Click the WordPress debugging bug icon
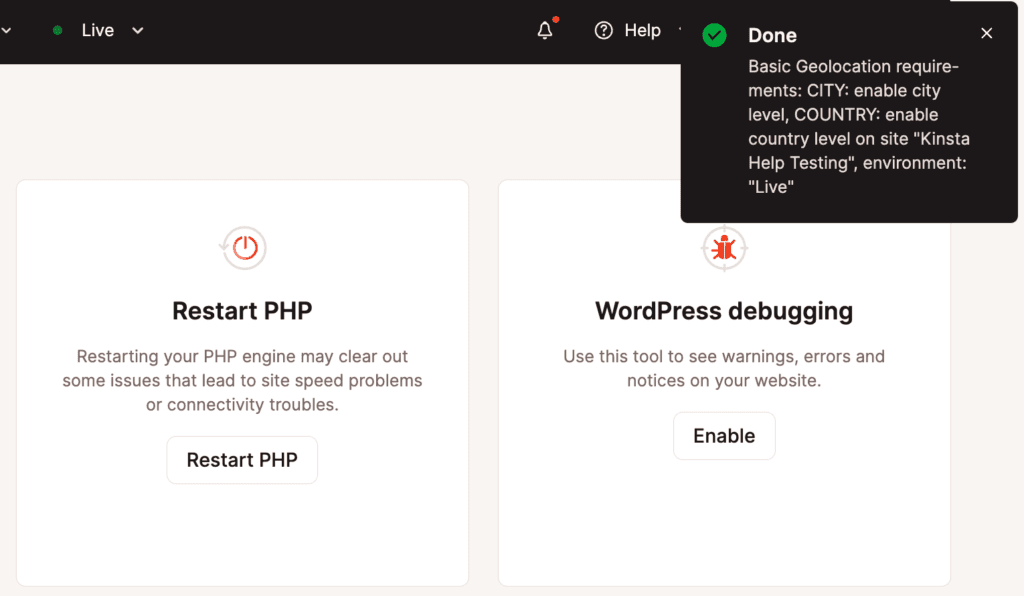Viewport: 1024px width, 596px height. (x=724, y=248)
